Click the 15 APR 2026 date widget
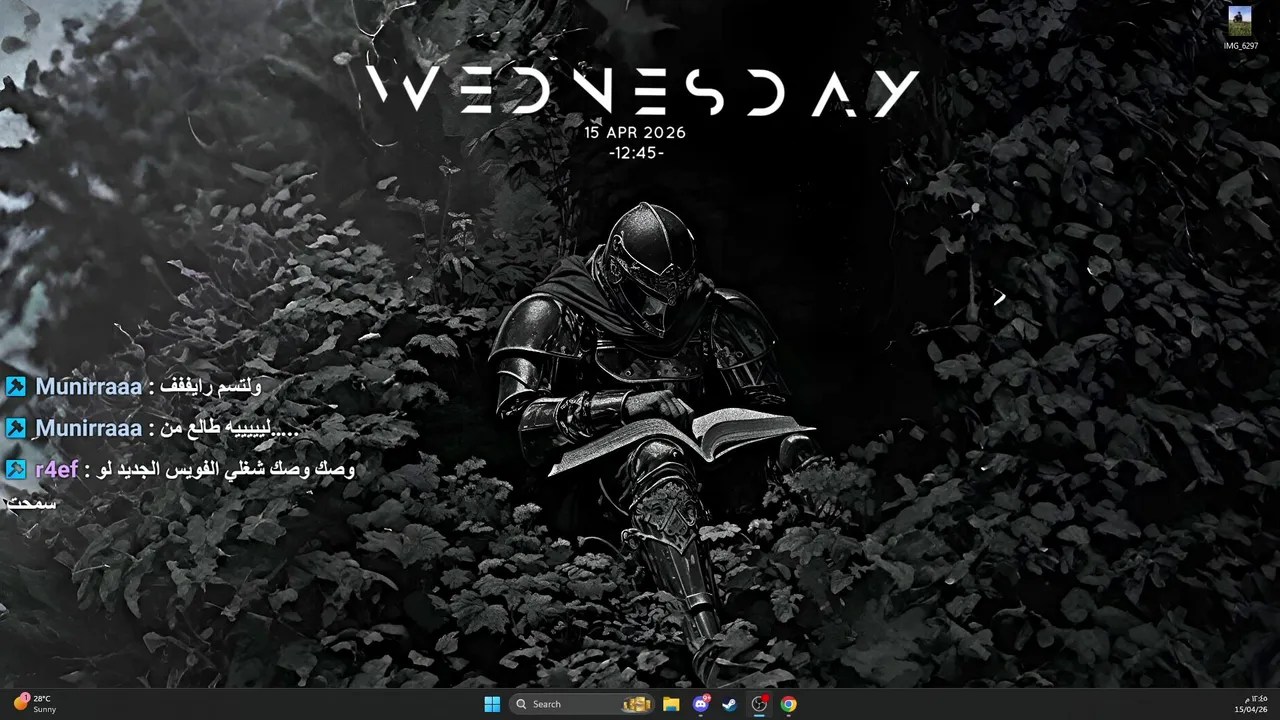 point(635,132)
